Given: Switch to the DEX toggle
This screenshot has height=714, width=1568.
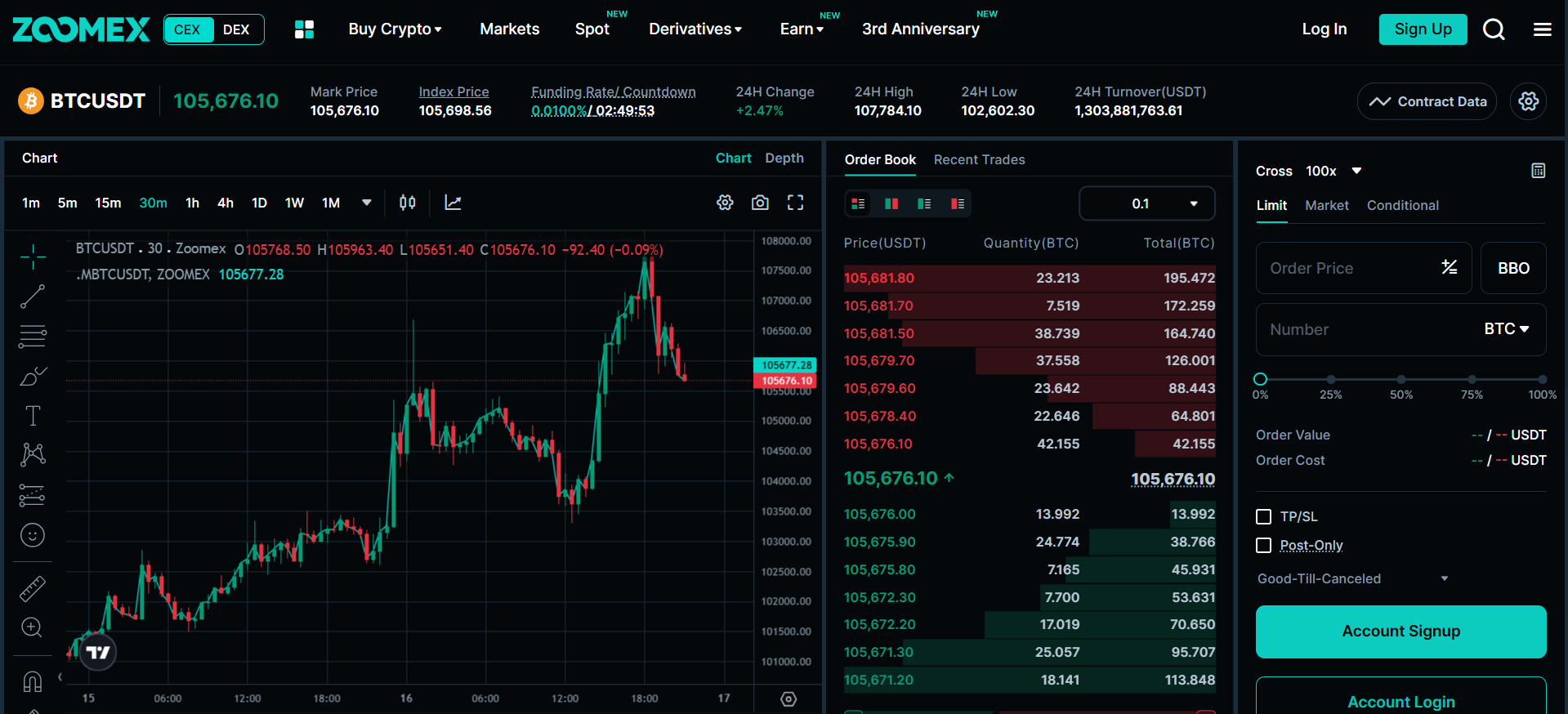Looking at the screenshot, I should (x=236, y=29).
